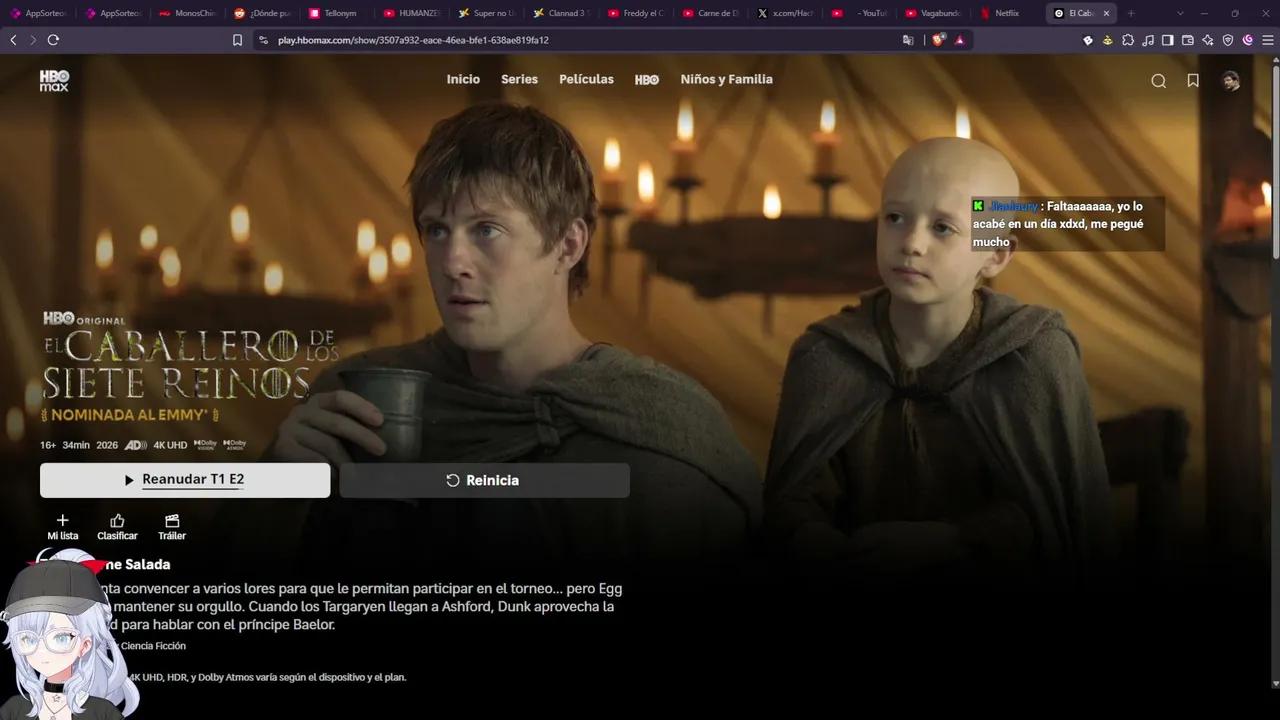Screen dimensions: 1280x720
Task: Open the media playlist music note icon
Action: click(x=1148, y=40)
